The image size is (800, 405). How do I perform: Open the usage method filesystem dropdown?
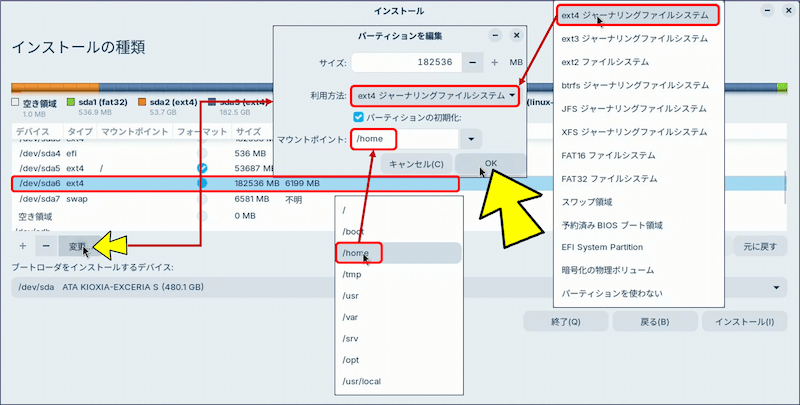pos(437,96)
